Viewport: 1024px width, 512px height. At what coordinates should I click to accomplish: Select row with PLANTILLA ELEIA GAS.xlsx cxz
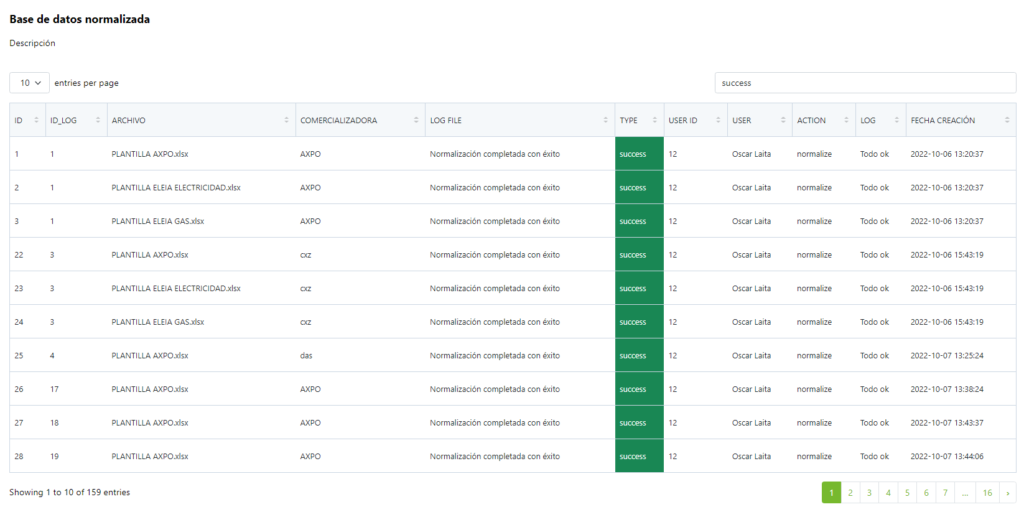[158, 322]
